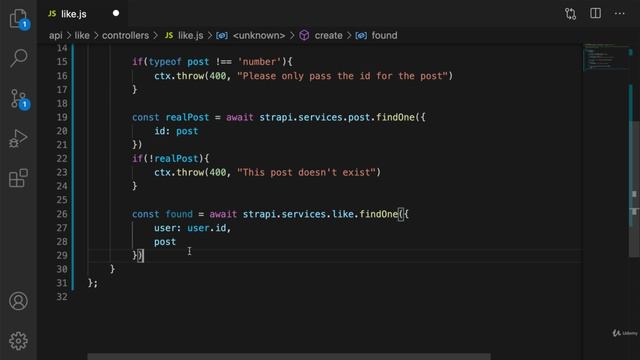
Task: Open the Extensions view icon
Action: (18, 178)
